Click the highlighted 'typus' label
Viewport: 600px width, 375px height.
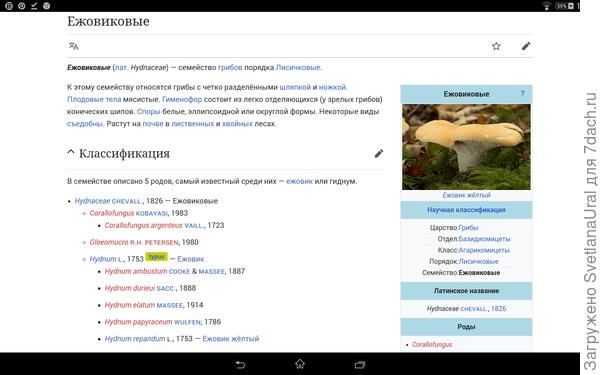tap(157, 257)
